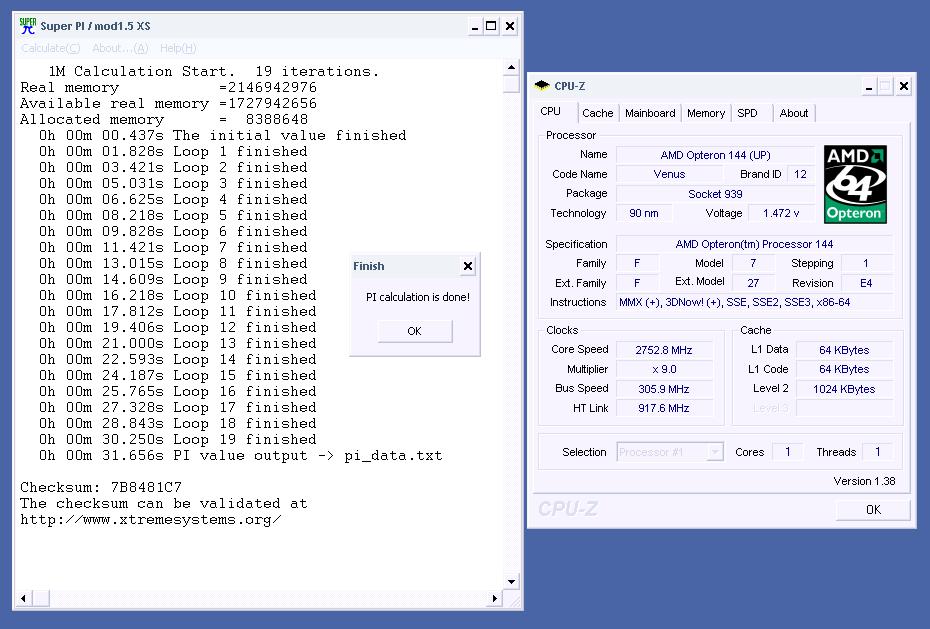The width and height of the screenshot is (930, 629).
Task: Click the CPU-Z chip icon in title bar
Action: click(542, 85)
